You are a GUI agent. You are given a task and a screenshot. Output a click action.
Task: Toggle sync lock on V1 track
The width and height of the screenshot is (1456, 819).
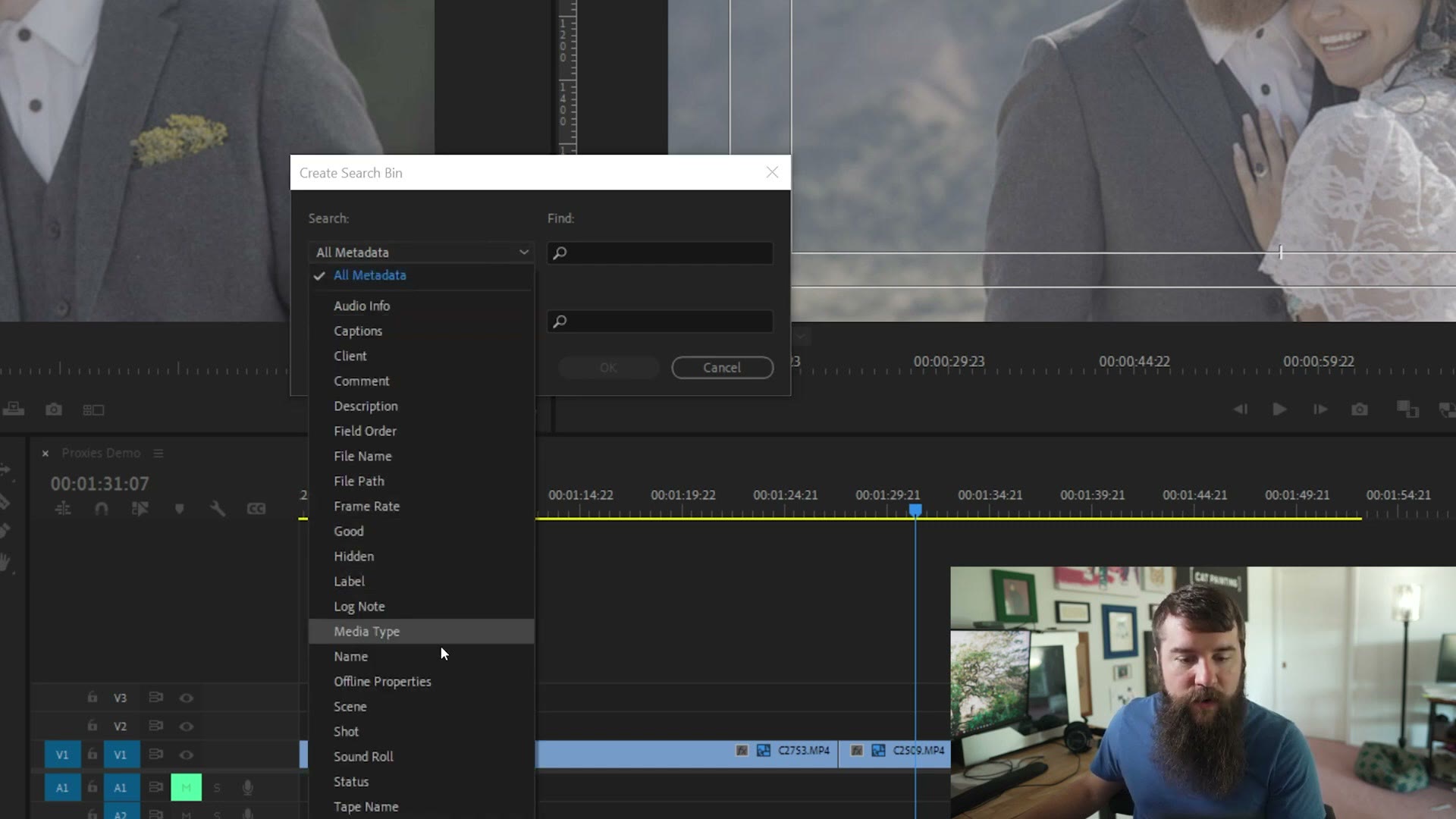[156, 755]
